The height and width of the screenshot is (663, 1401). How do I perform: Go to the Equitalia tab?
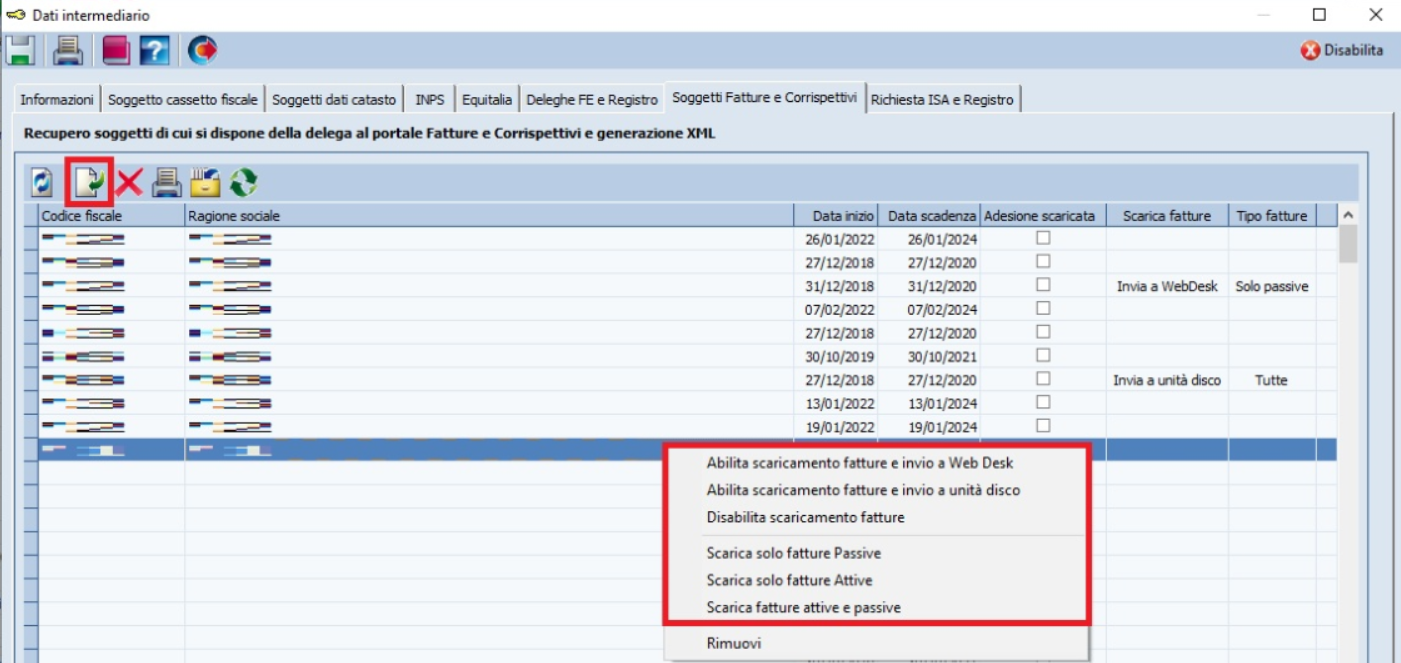(487, 99)
